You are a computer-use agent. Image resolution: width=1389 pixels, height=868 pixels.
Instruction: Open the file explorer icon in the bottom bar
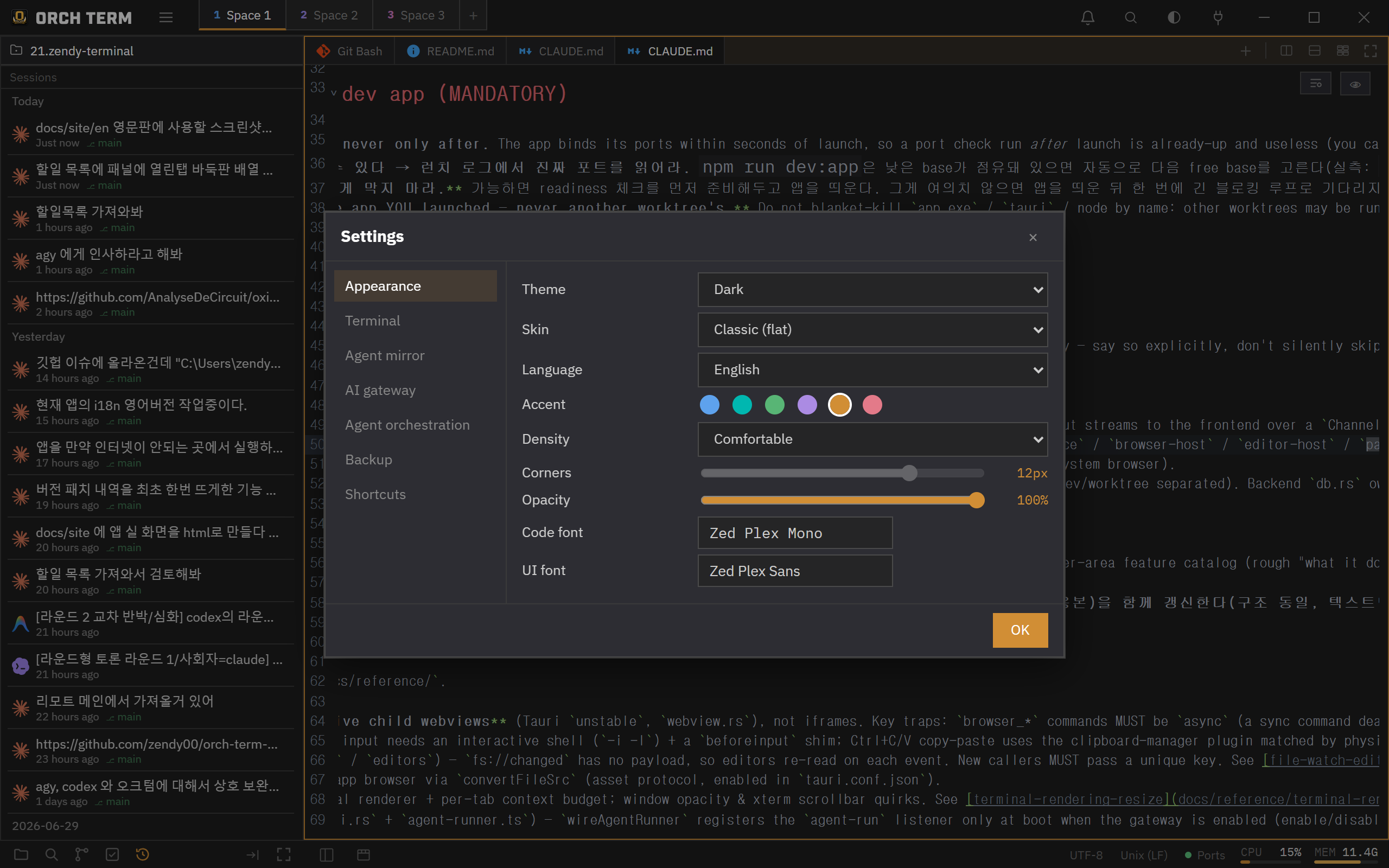point(21,854)
